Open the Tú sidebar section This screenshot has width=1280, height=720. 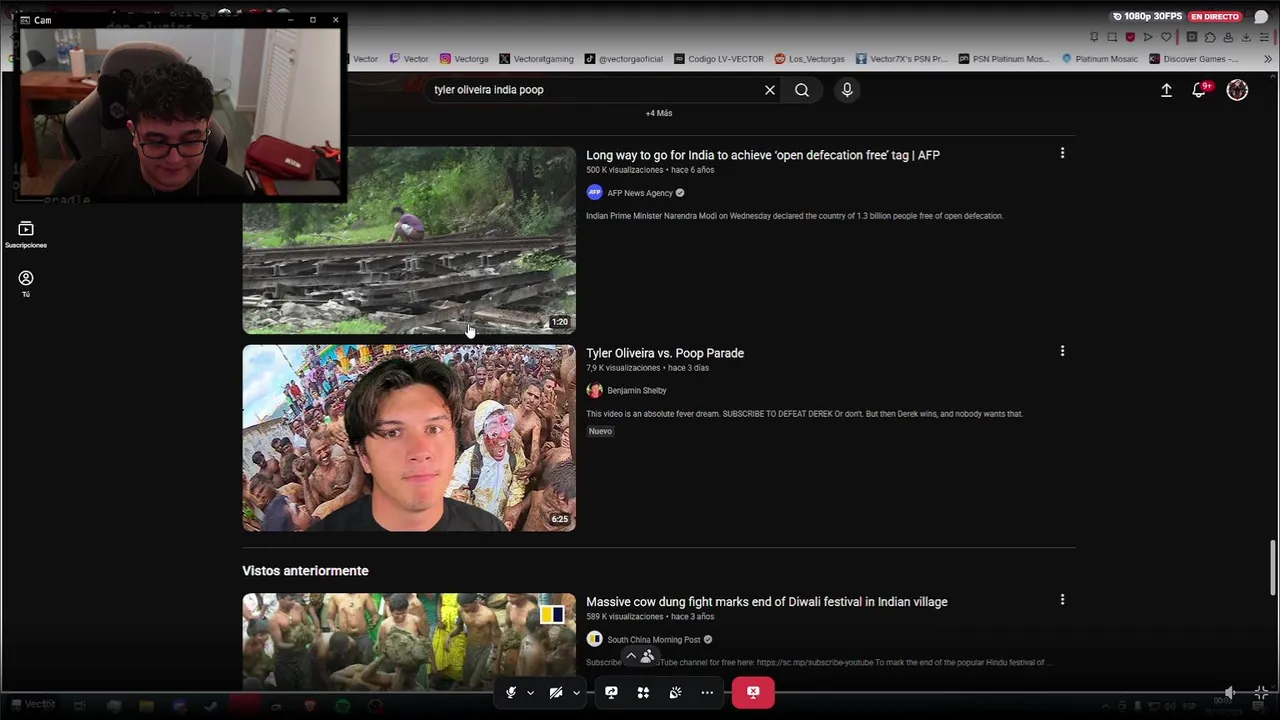(x=26, y=284)
